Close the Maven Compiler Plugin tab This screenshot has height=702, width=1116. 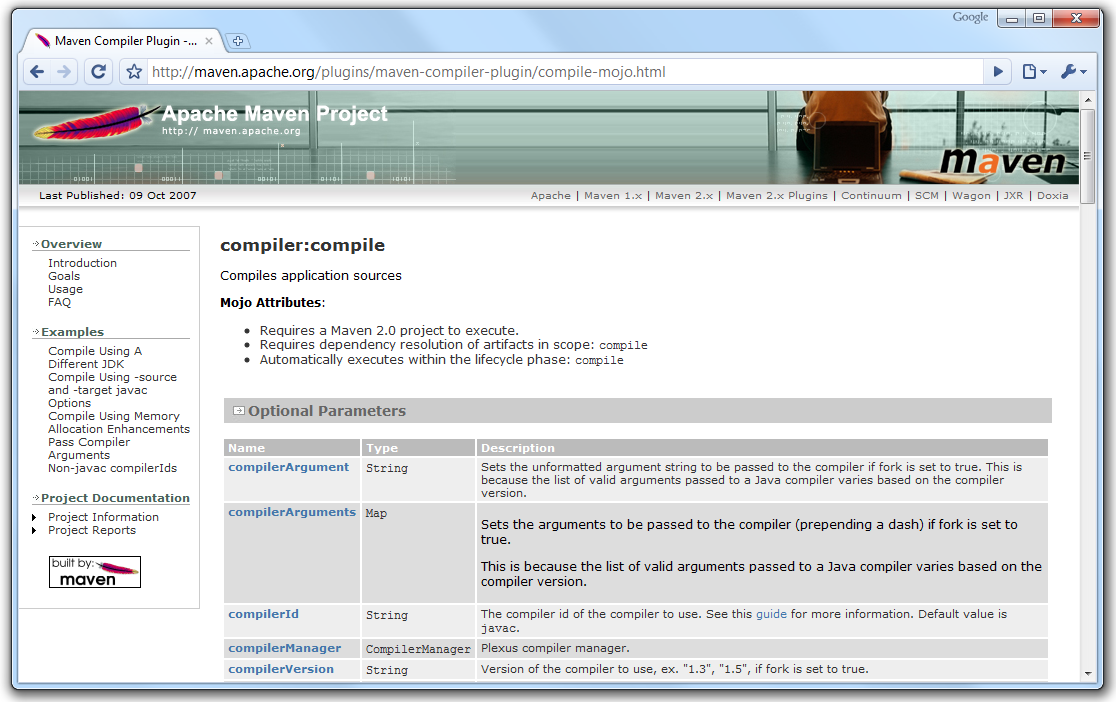(210, 41)
